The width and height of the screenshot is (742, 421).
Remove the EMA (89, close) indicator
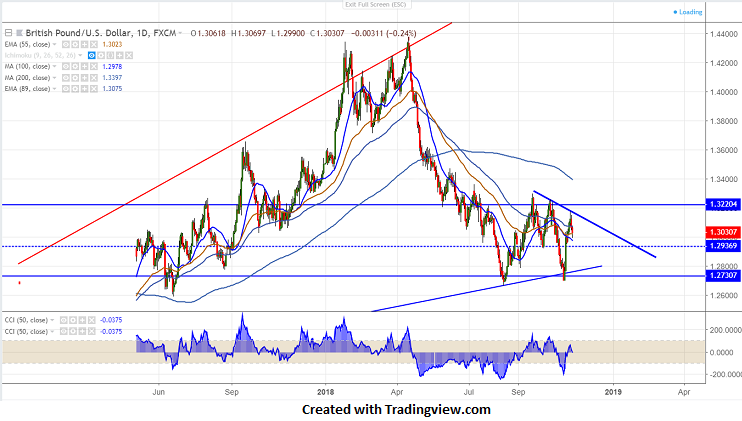94,88
